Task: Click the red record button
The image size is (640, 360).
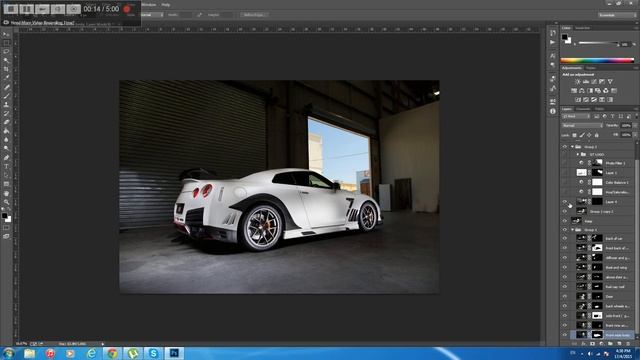Action: coord(128,9)
